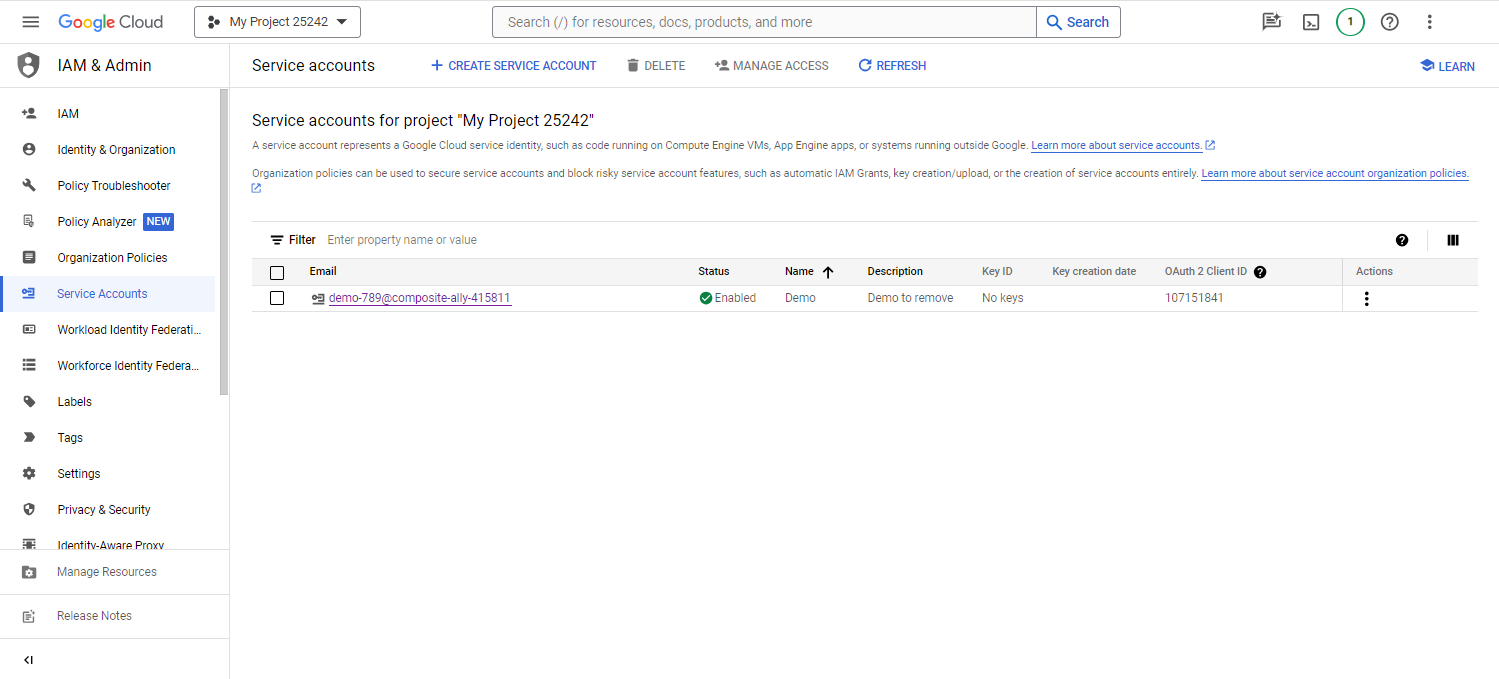Open Policy Analyzer
The image size is (1499, 679).
click(x=97, y=222)
